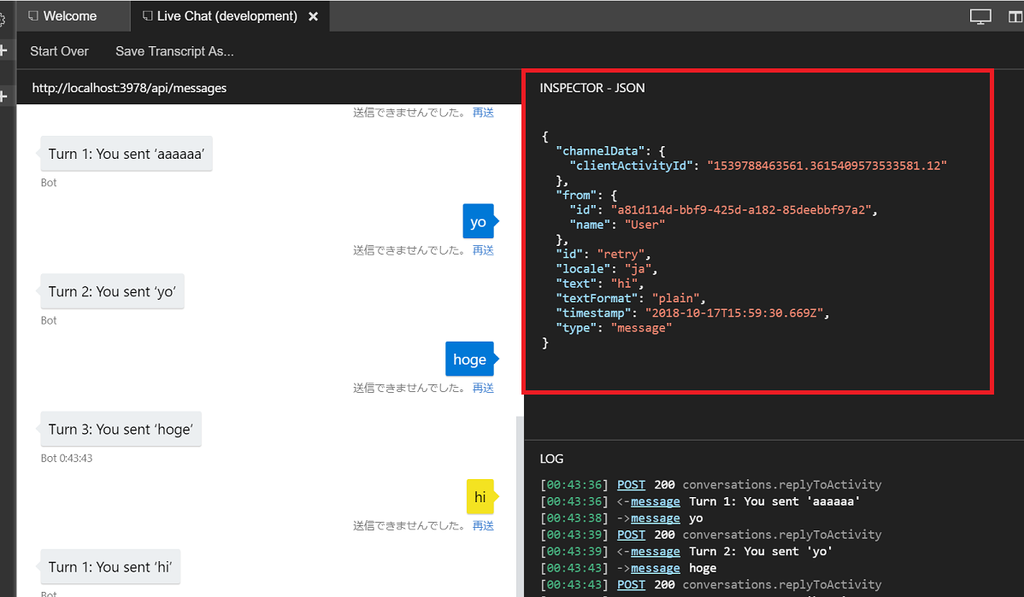Click split editor icon at top right
The image size is (1024, 597).
(x=1016, y=16)
